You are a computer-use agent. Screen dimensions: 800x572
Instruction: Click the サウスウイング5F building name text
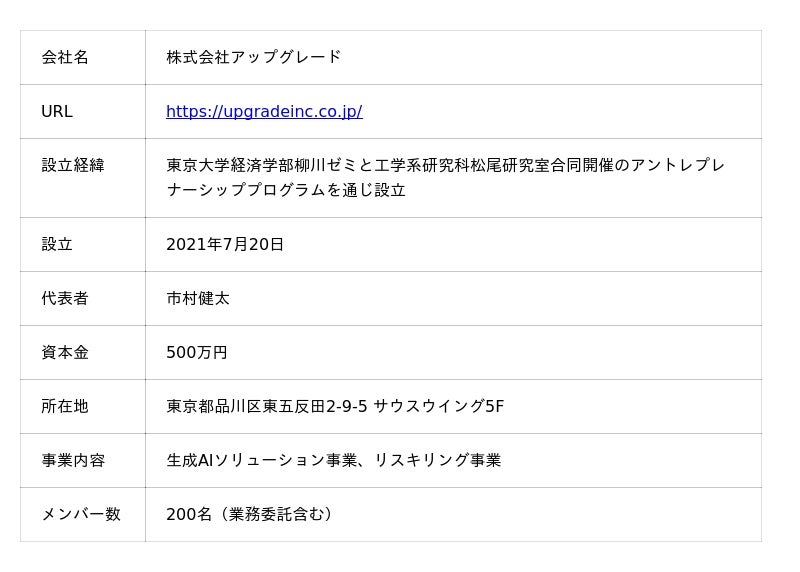click(x=438, y=407)
